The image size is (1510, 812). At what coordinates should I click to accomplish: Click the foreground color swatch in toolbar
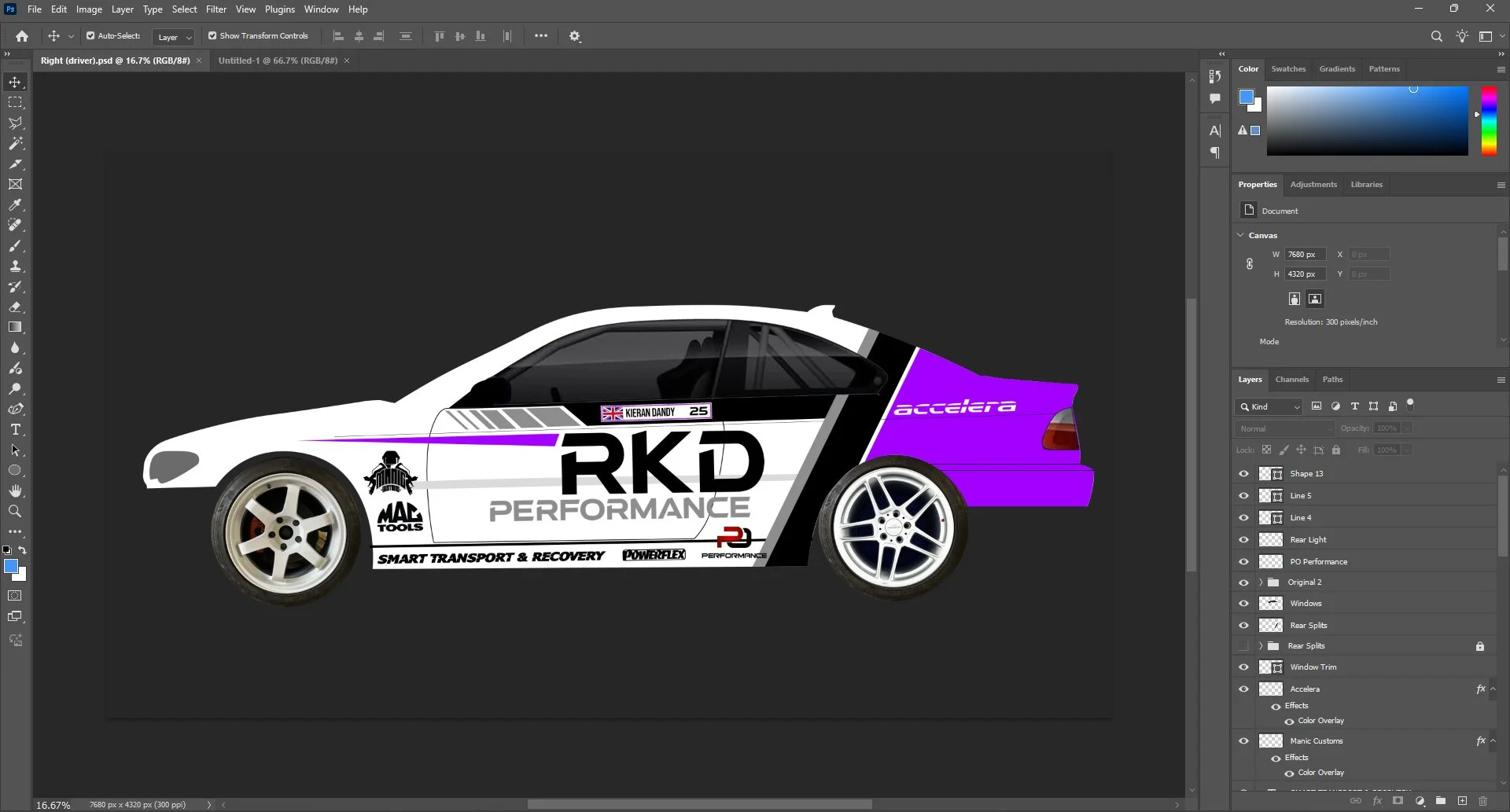11,567
